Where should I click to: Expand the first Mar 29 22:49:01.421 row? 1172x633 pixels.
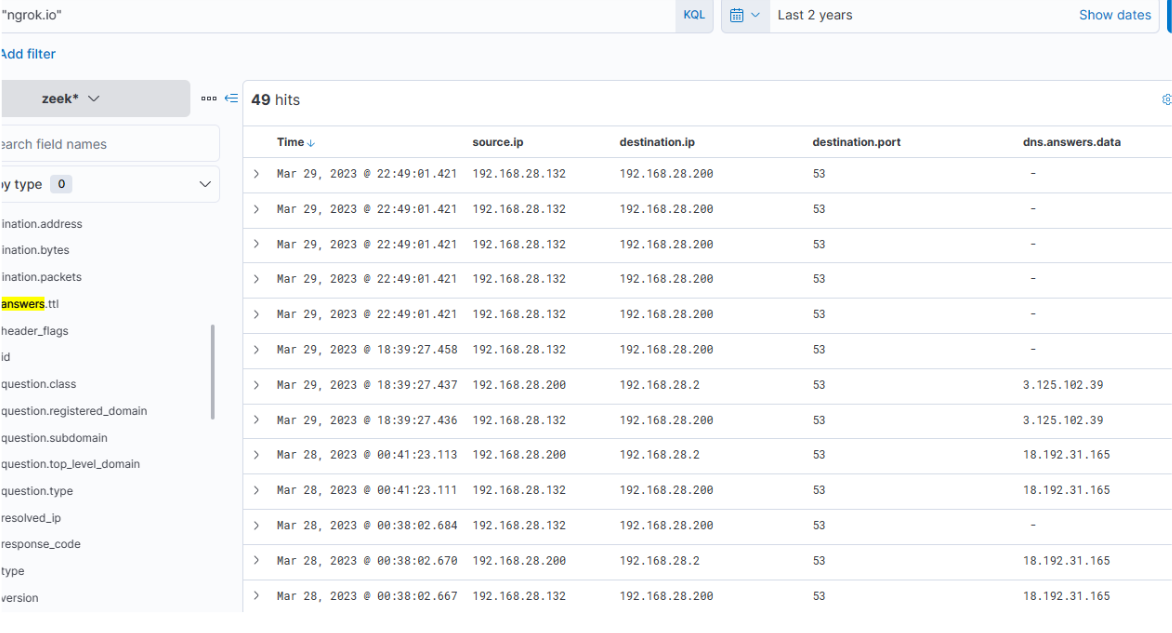tap(256, 174)
